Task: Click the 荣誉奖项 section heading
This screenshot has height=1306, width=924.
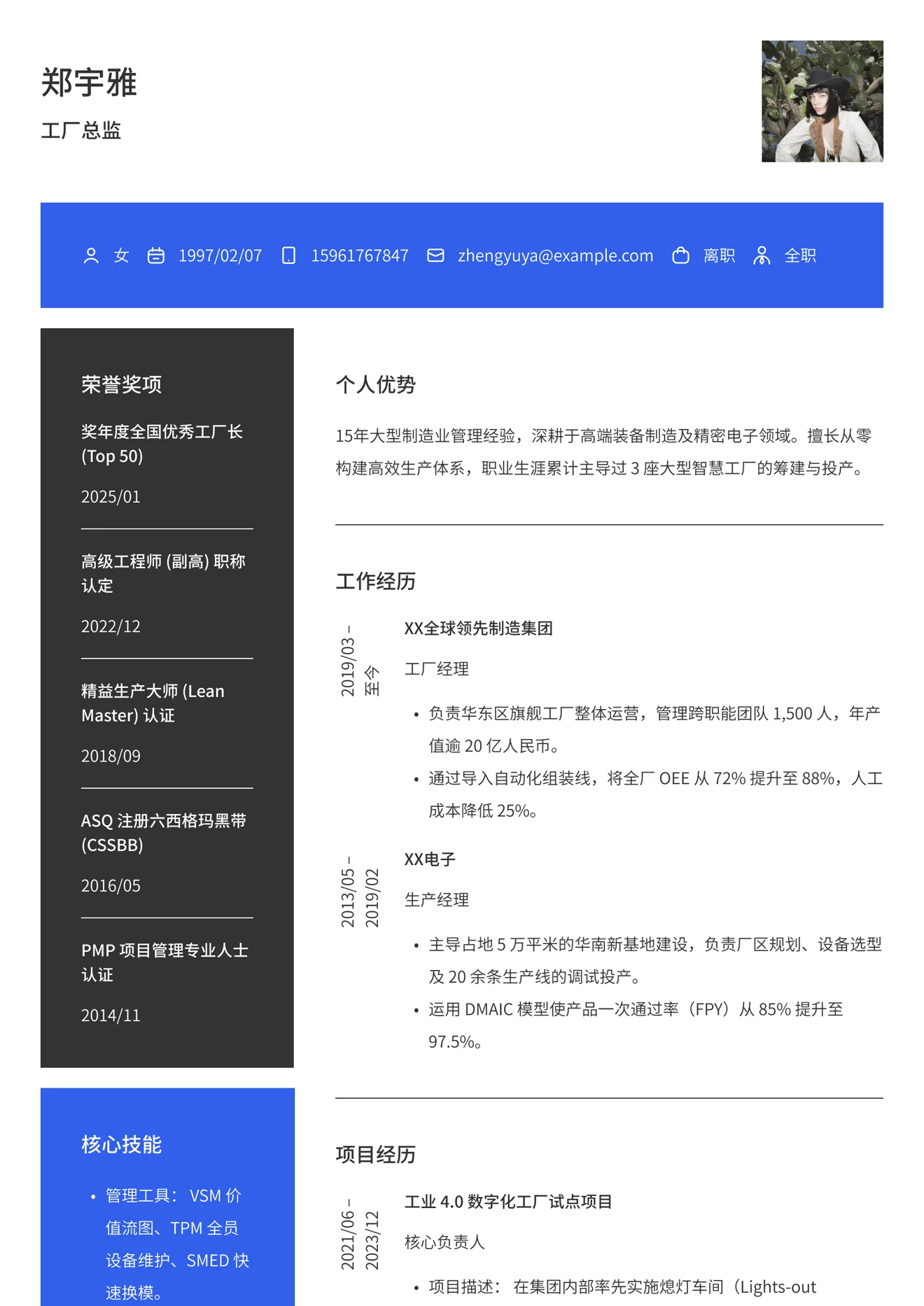Action: [x=122, y=384]
